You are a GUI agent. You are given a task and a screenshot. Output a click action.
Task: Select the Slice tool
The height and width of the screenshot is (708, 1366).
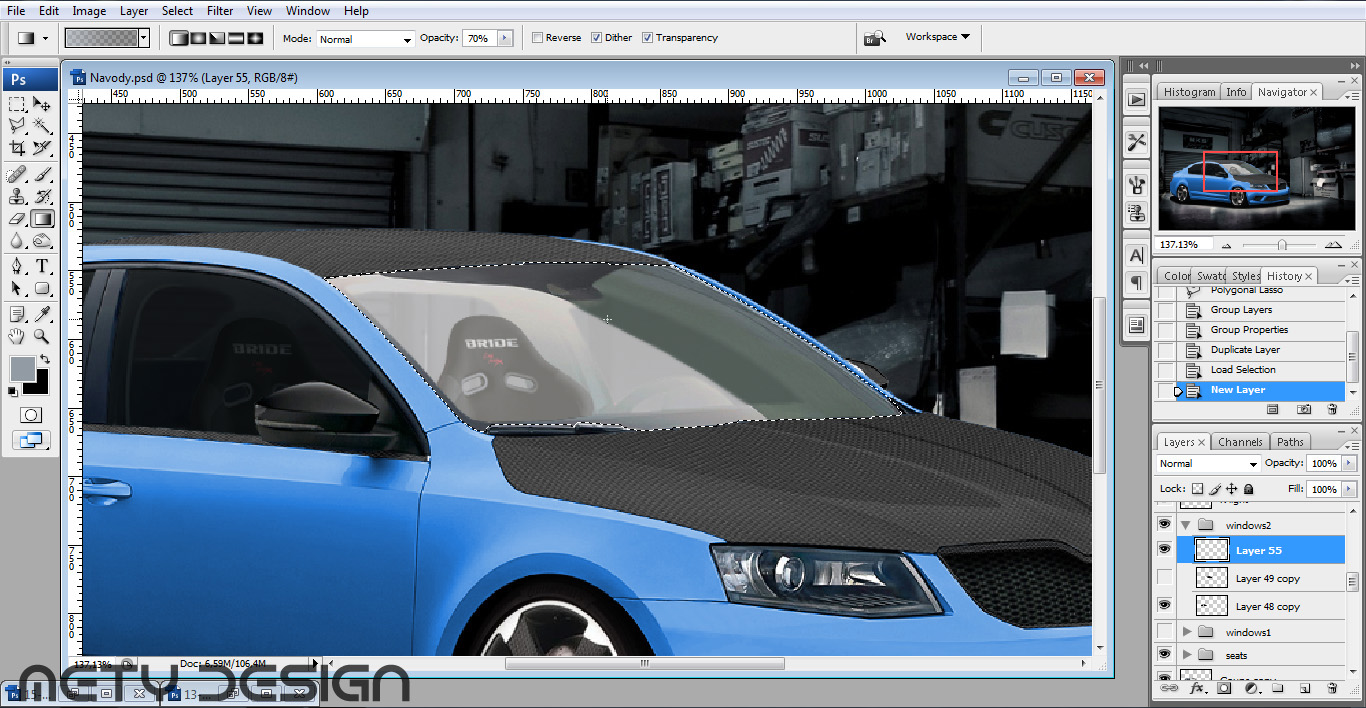click(x=42, y=148)
